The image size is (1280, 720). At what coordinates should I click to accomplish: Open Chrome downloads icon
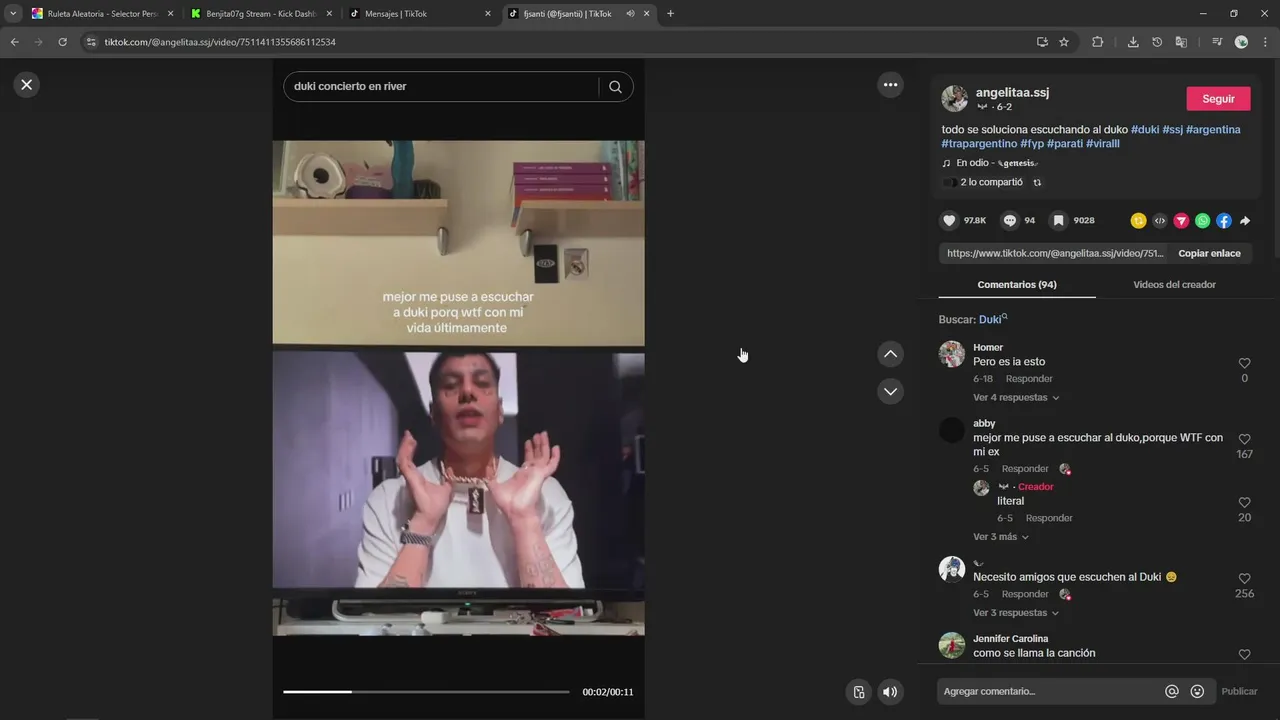tap(1133, 42)
